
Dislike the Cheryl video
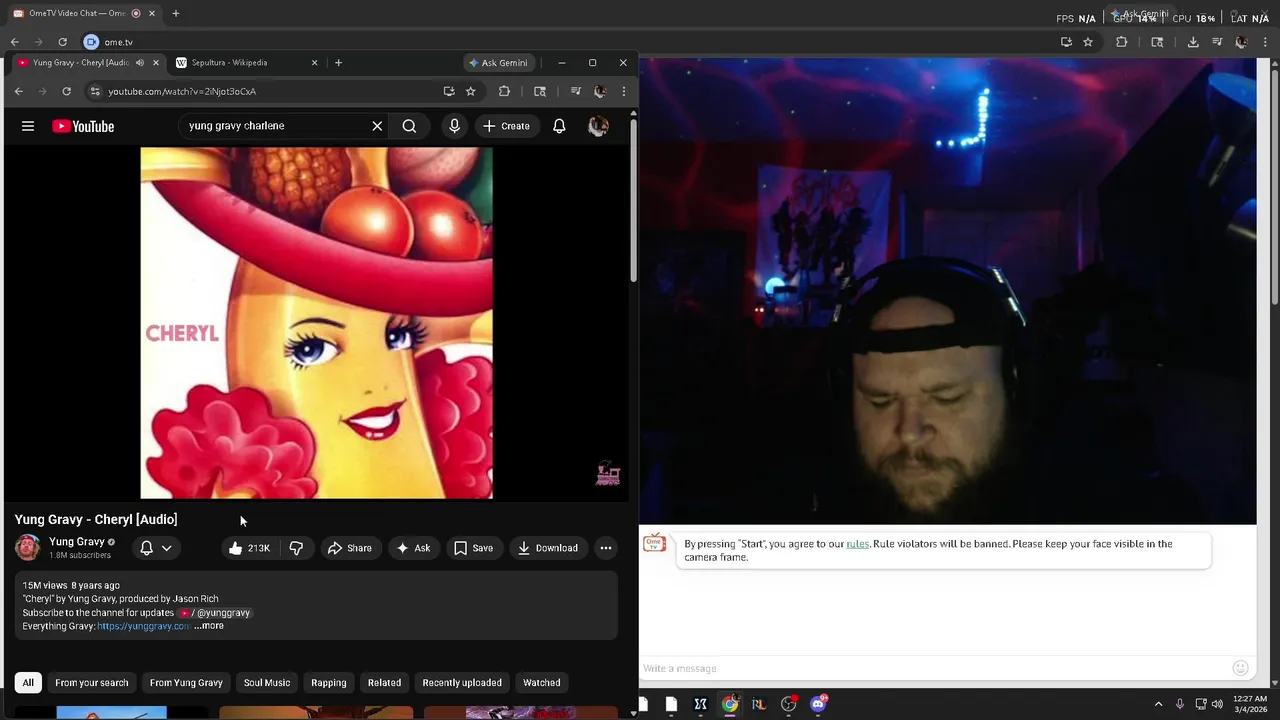296,548
